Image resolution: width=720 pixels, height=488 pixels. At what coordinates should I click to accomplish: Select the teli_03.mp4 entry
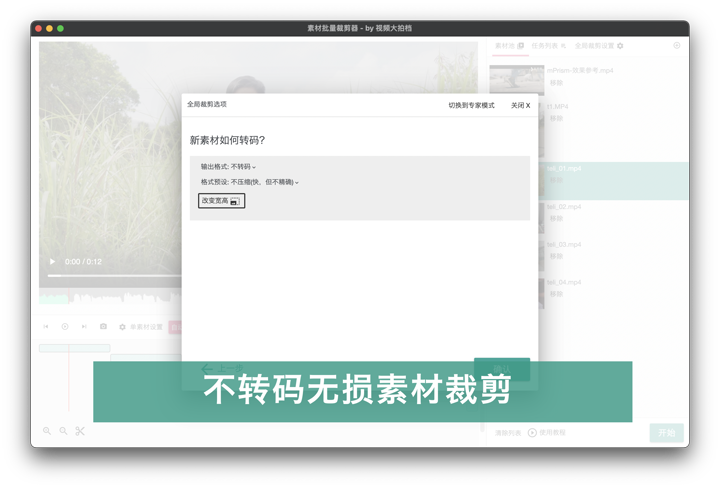563,244
